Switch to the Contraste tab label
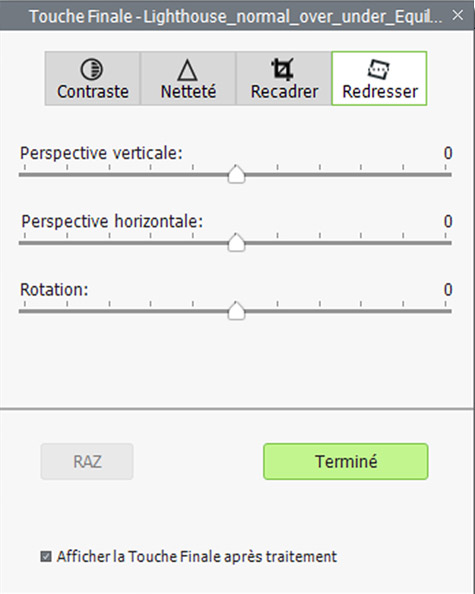The image size is (475, 594). pyautogui.click(x=93, y=92)
